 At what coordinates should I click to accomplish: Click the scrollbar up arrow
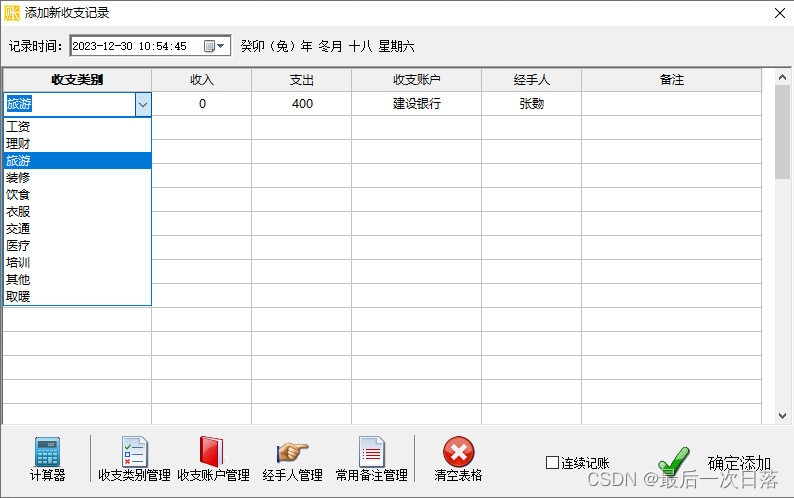782,78
